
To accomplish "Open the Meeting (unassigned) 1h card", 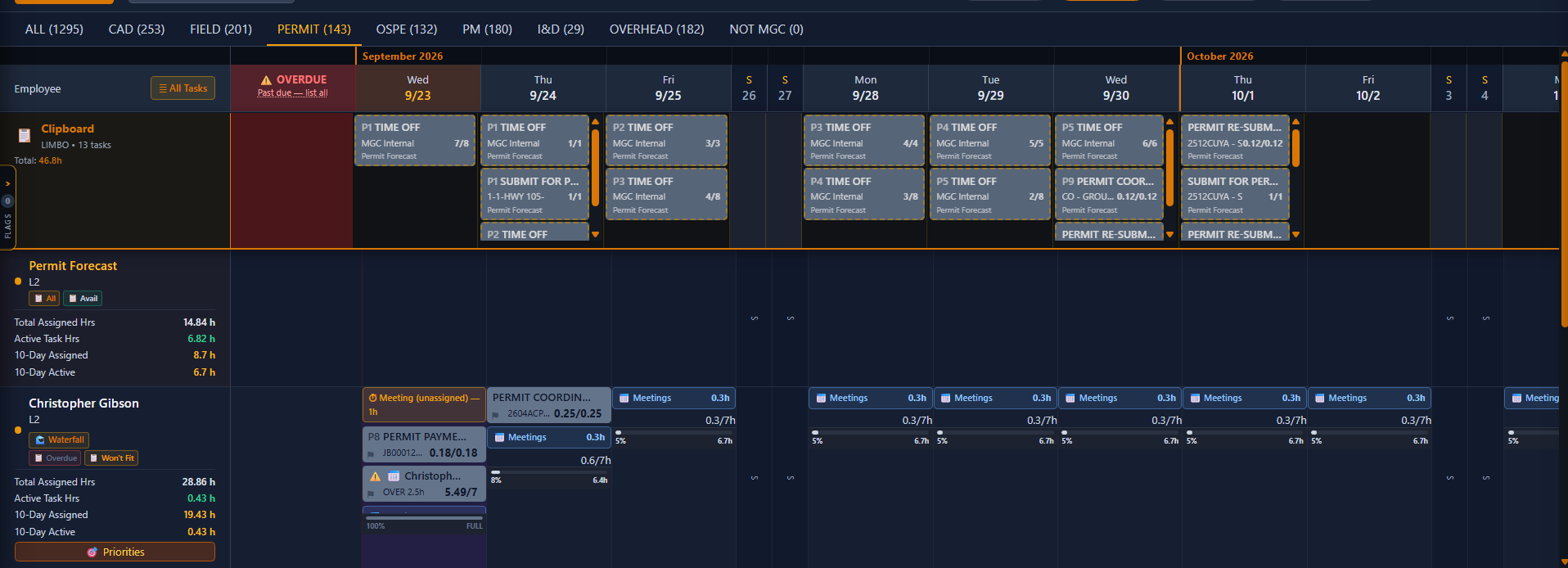I will pos(424,404).
